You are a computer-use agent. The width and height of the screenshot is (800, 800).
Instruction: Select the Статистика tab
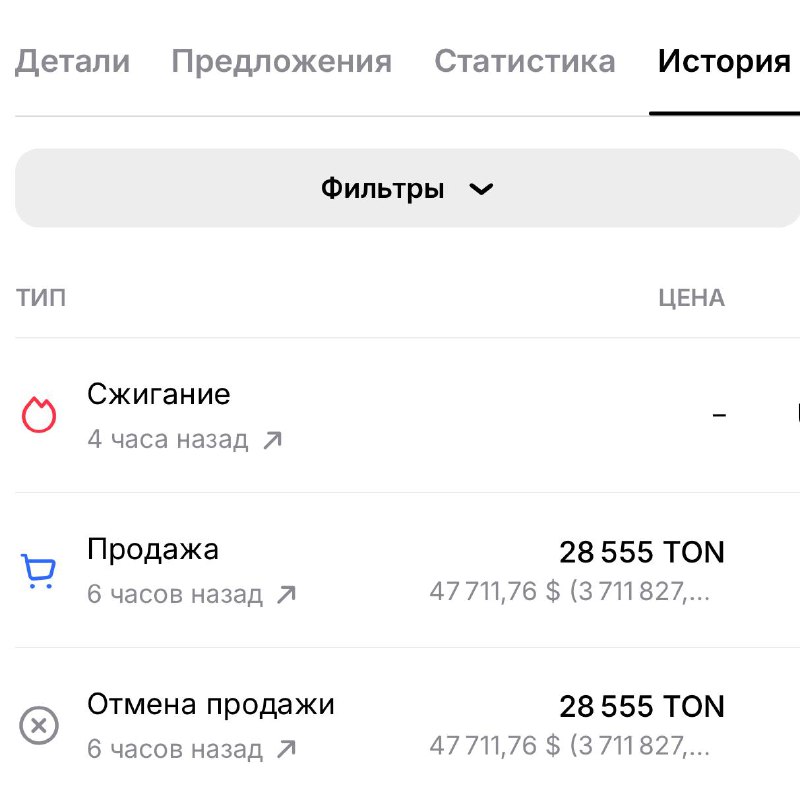click(524, 62)
